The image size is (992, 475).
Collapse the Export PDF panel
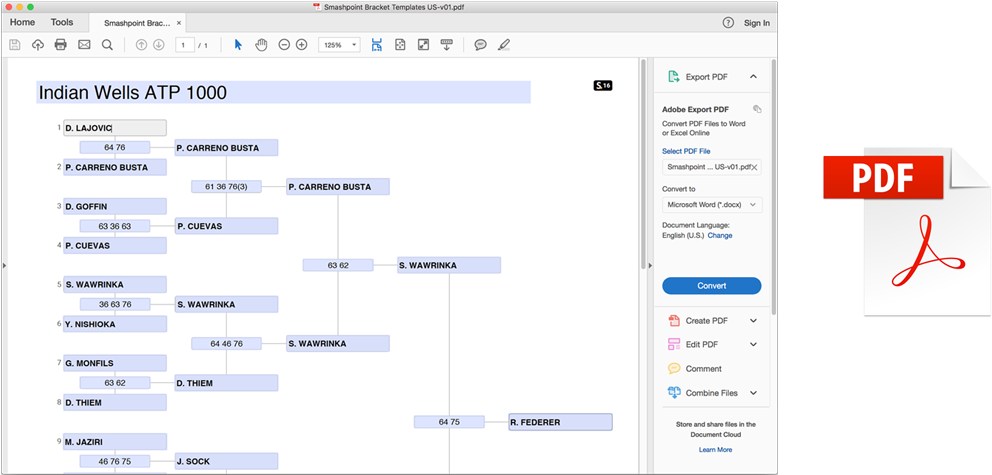click(753, 77)
